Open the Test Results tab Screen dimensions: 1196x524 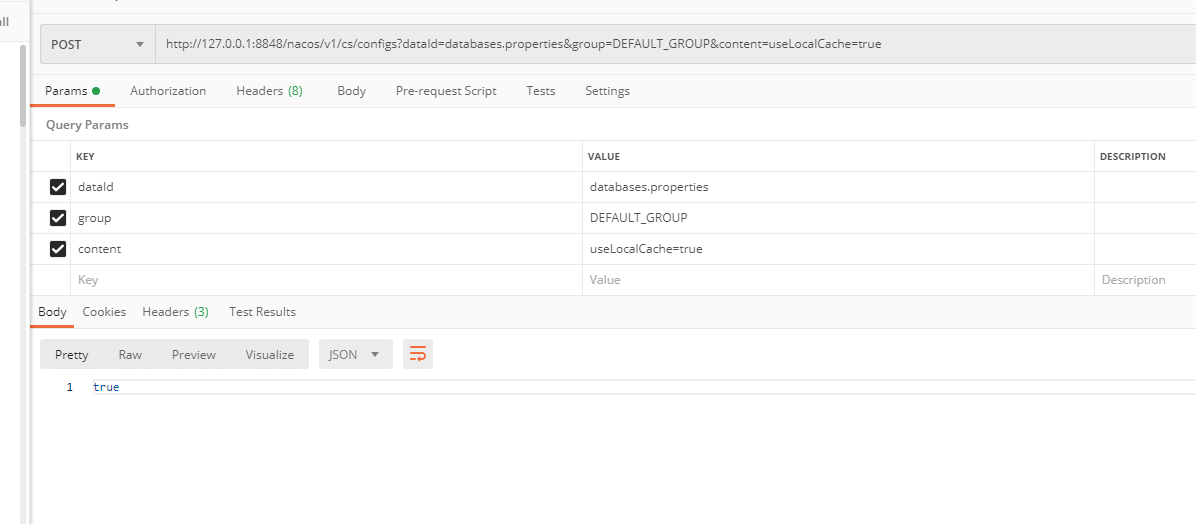coord(262,312)
